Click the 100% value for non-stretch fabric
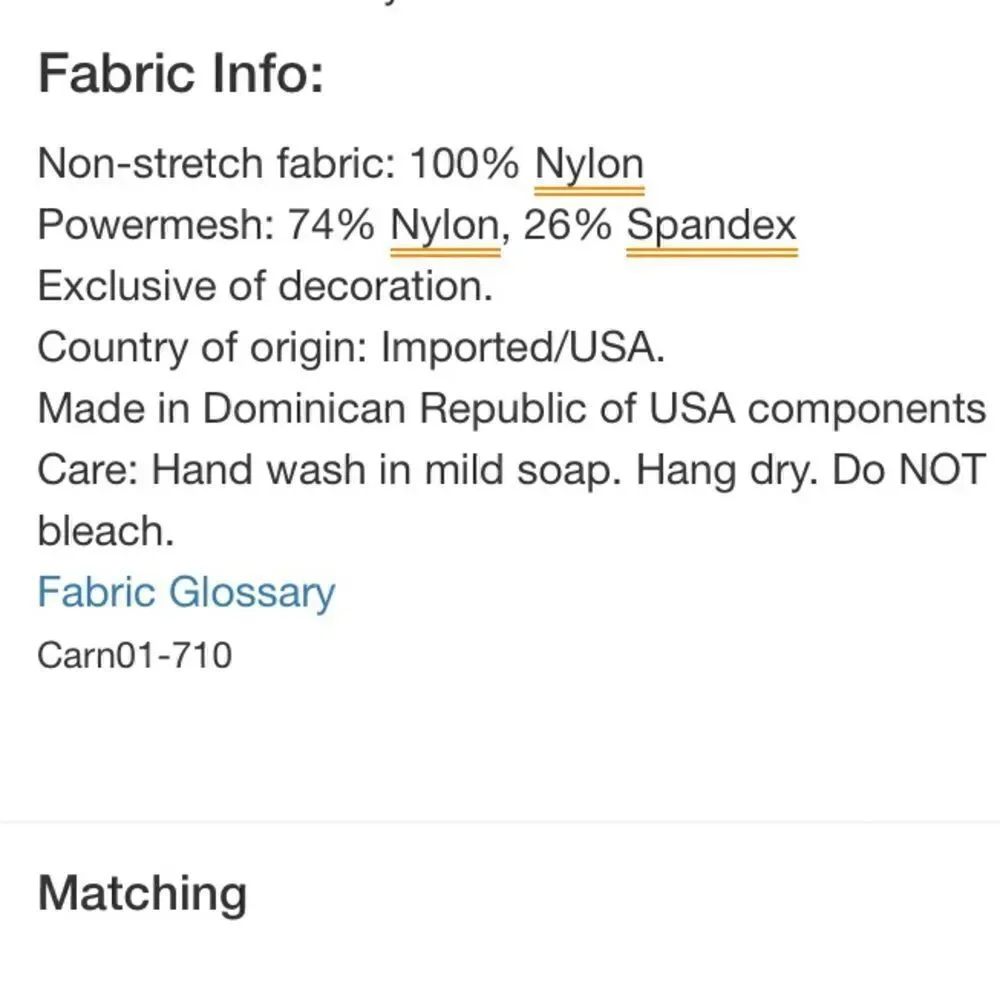Screen dimensions: 1000x1000 point(464,164)
